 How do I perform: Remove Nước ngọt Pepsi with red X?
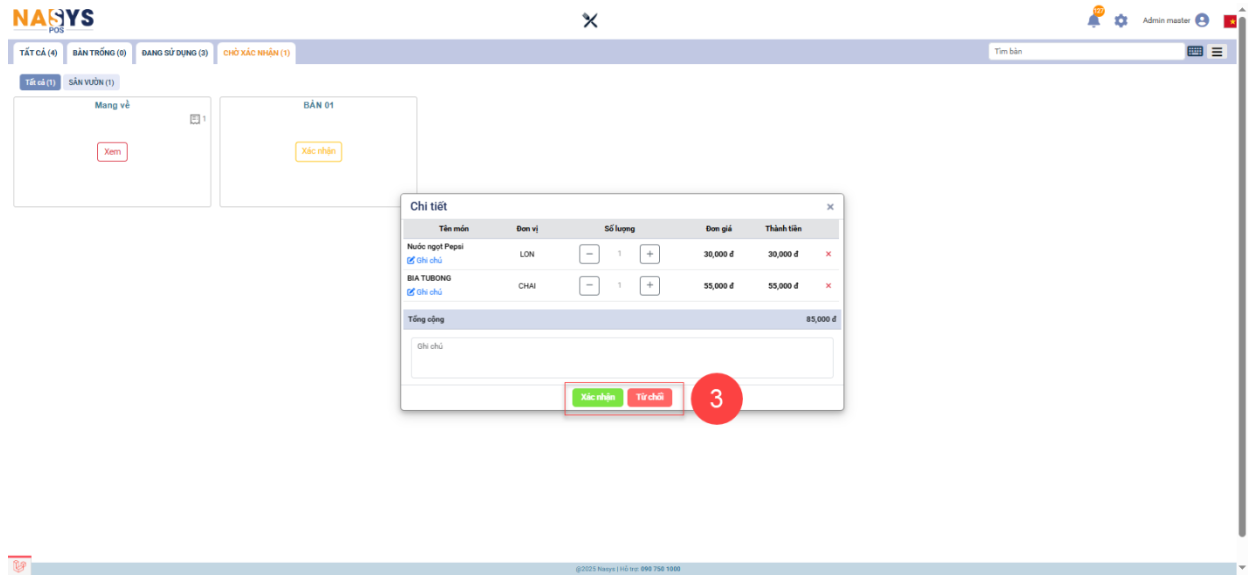point(828,254)
